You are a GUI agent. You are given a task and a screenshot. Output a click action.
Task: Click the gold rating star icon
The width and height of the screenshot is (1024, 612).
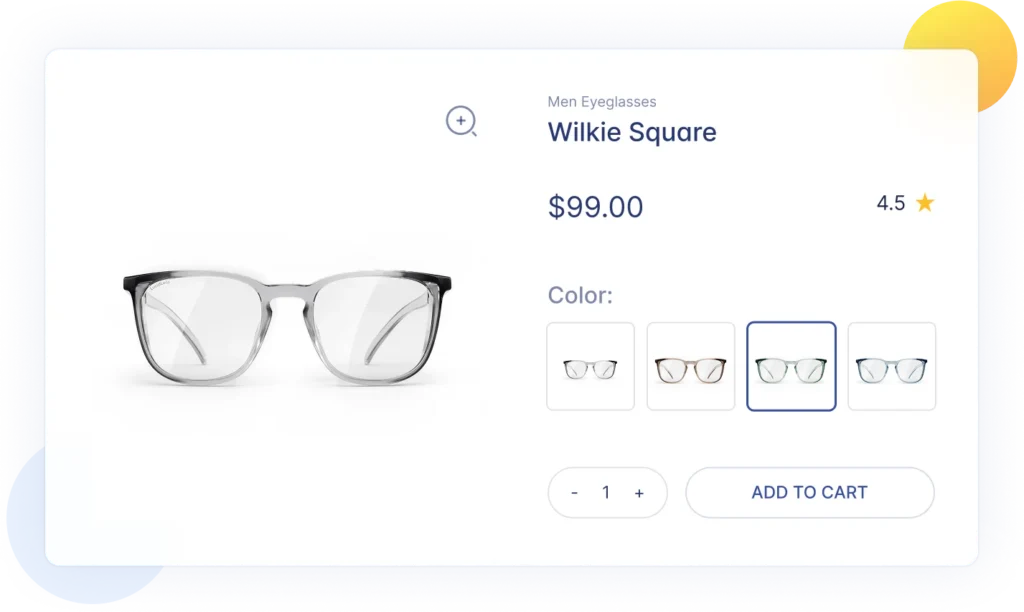(x=925, y=203)
